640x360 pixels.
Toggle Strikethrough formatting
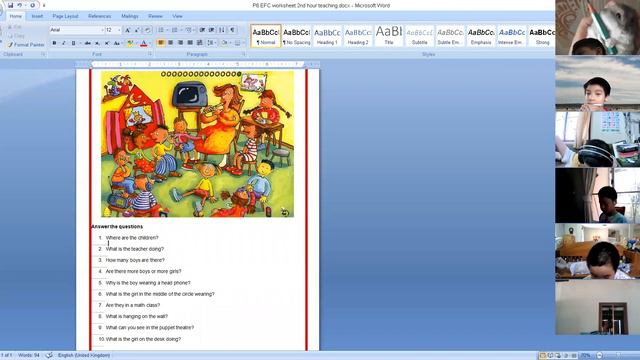click(87, 43)
